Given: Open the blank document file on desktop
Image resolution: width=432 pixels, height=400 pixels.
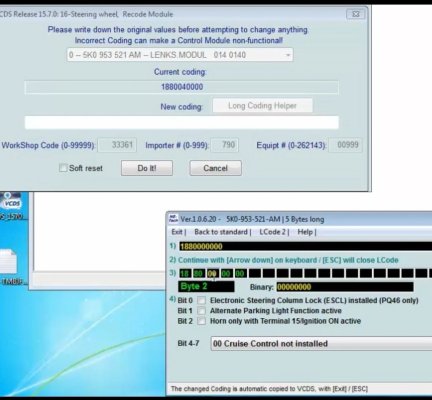Looking at the screenshot, I should click(x=8, y=262).
